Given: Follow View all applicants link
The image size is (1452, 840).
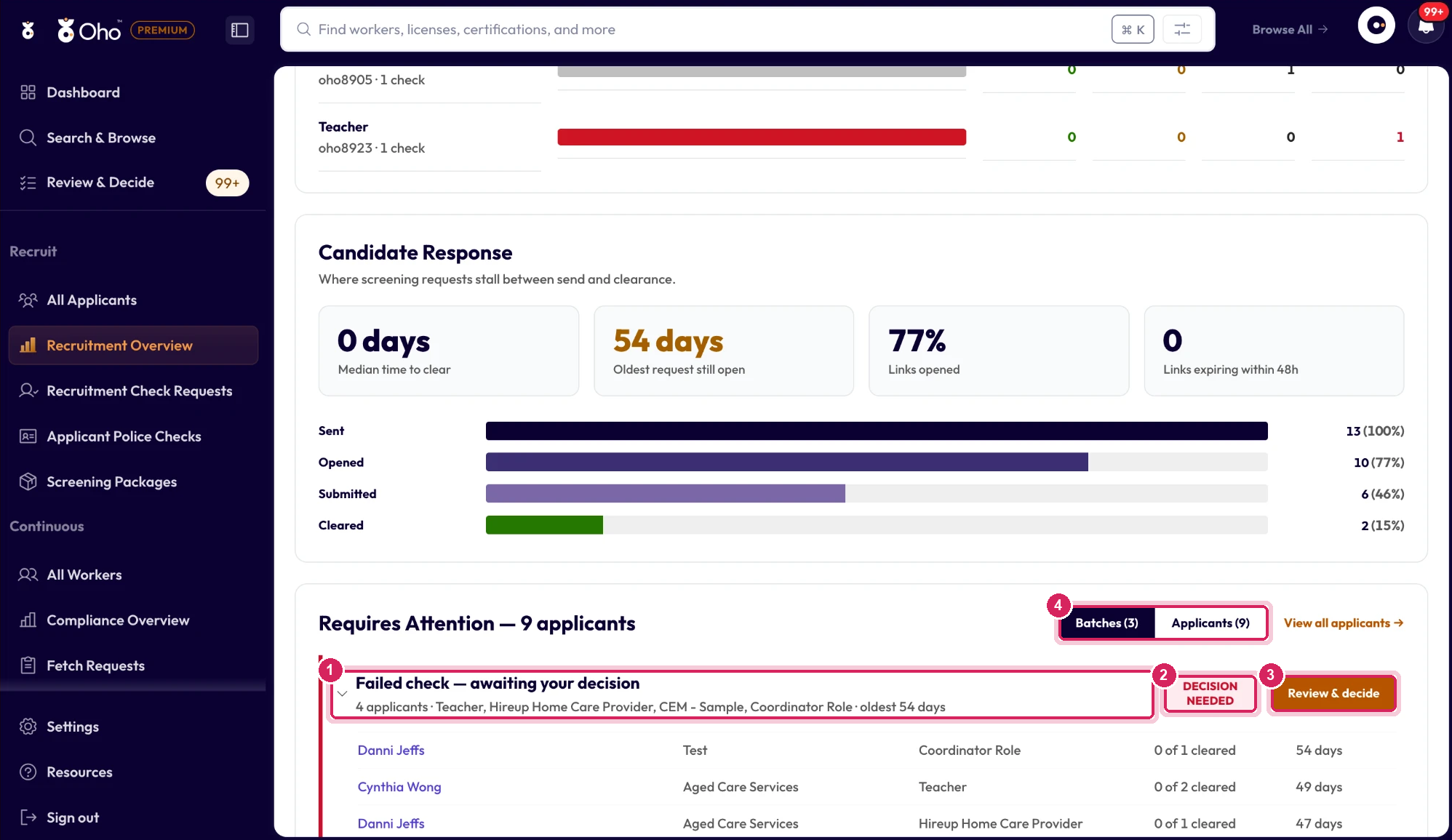Looking at the screenshot, I should (1343, 623).
